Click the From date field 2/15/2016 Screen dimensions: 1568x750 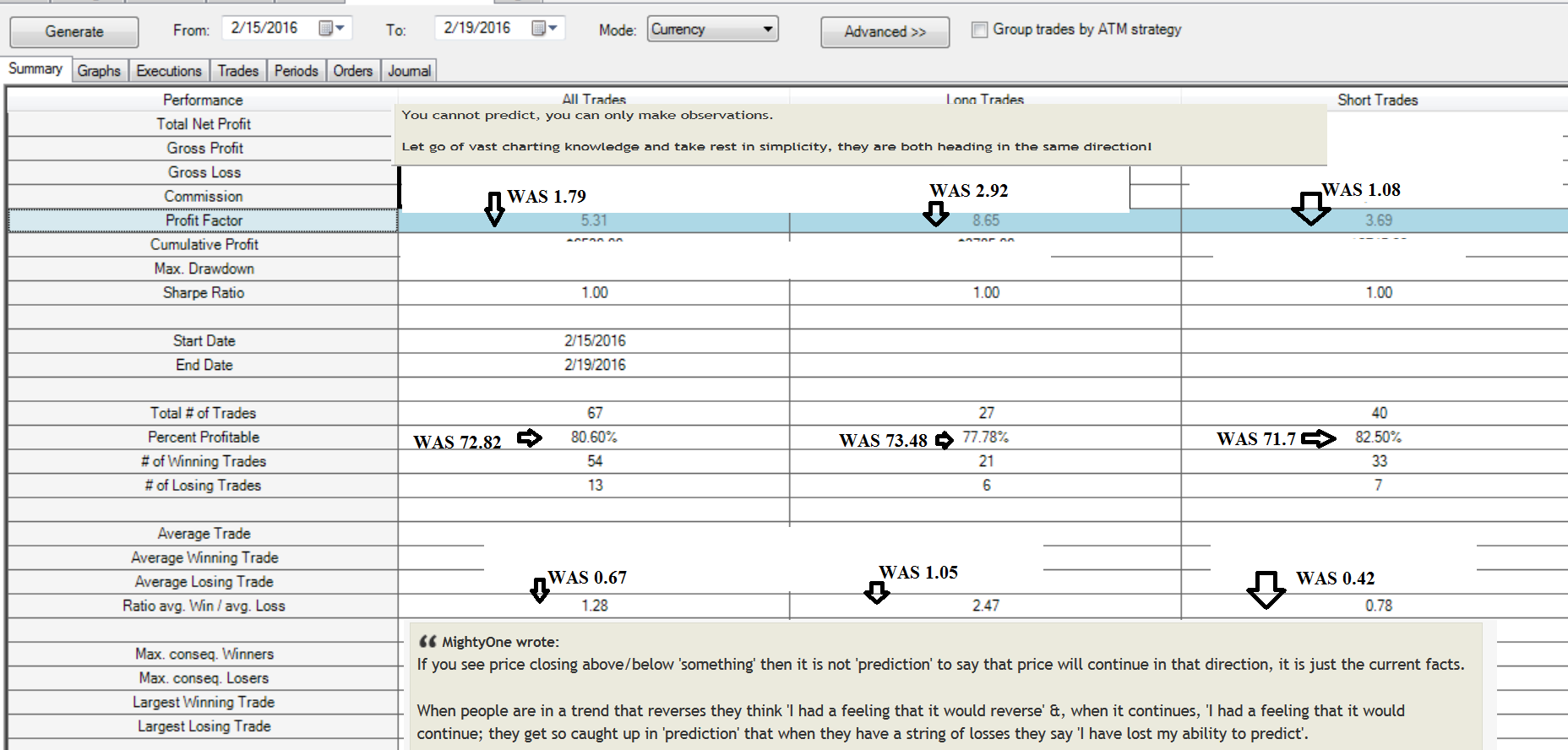point(265,28)
